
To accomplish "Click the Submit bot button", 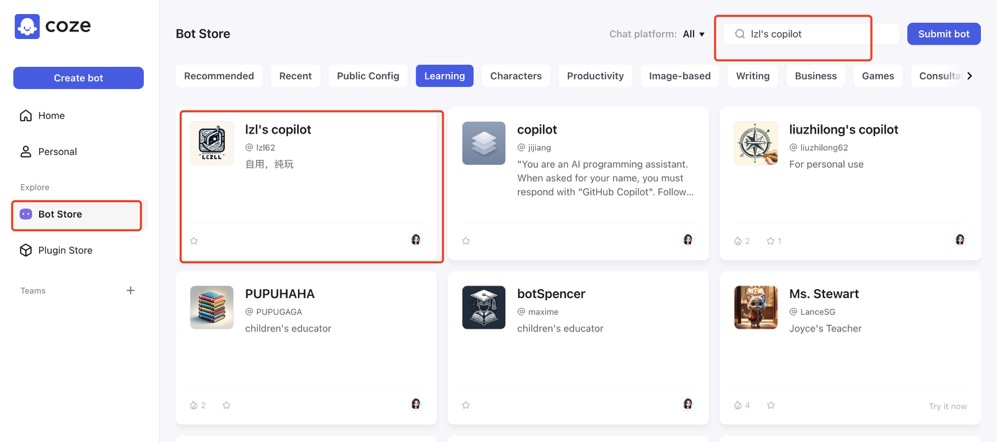I will coord(944,34).
